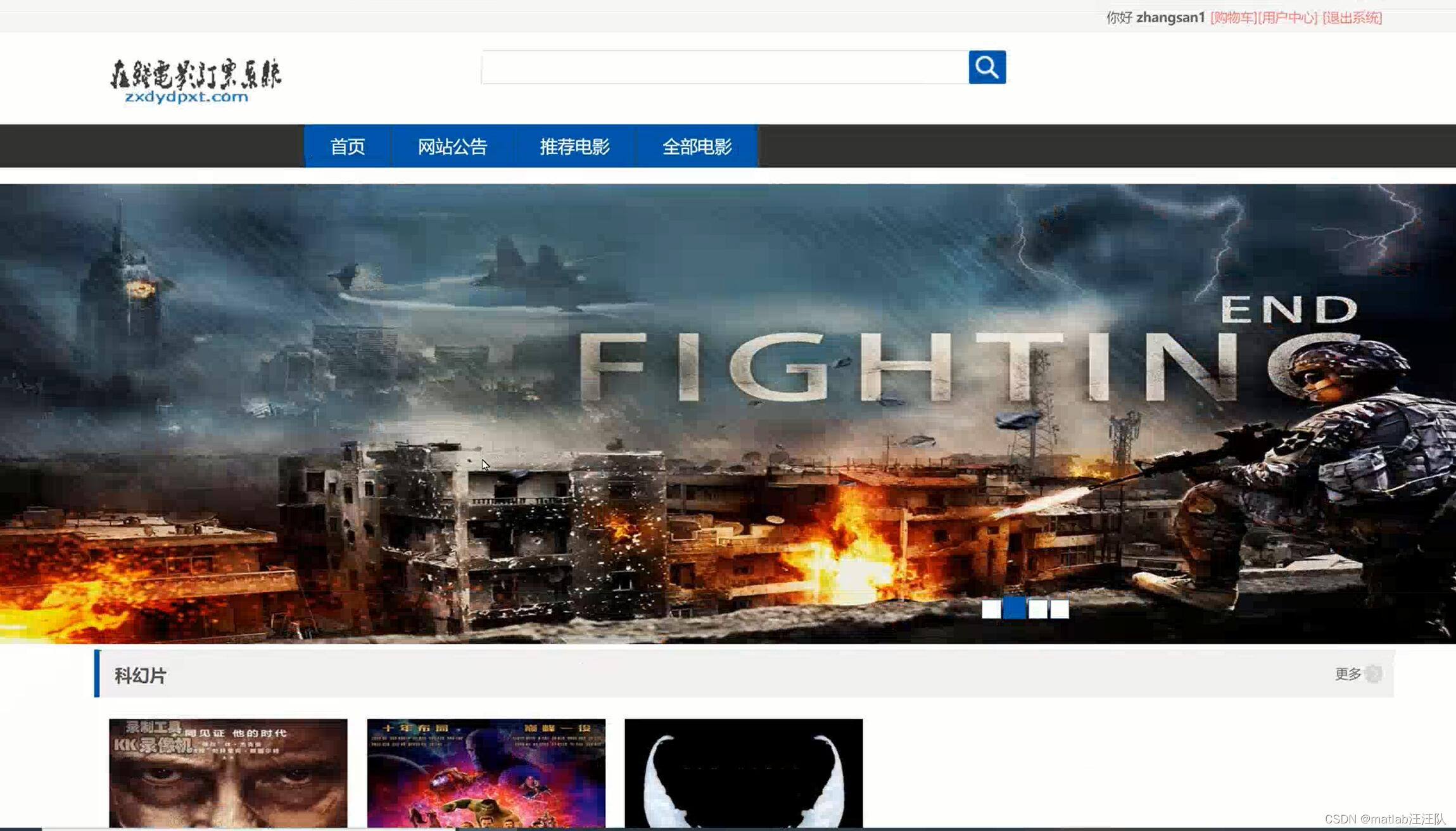Image resolution: width=1456 pixels, height=831 pixels.
Task: Open the colorful Avengers movie poster
Action: [486, 773]
